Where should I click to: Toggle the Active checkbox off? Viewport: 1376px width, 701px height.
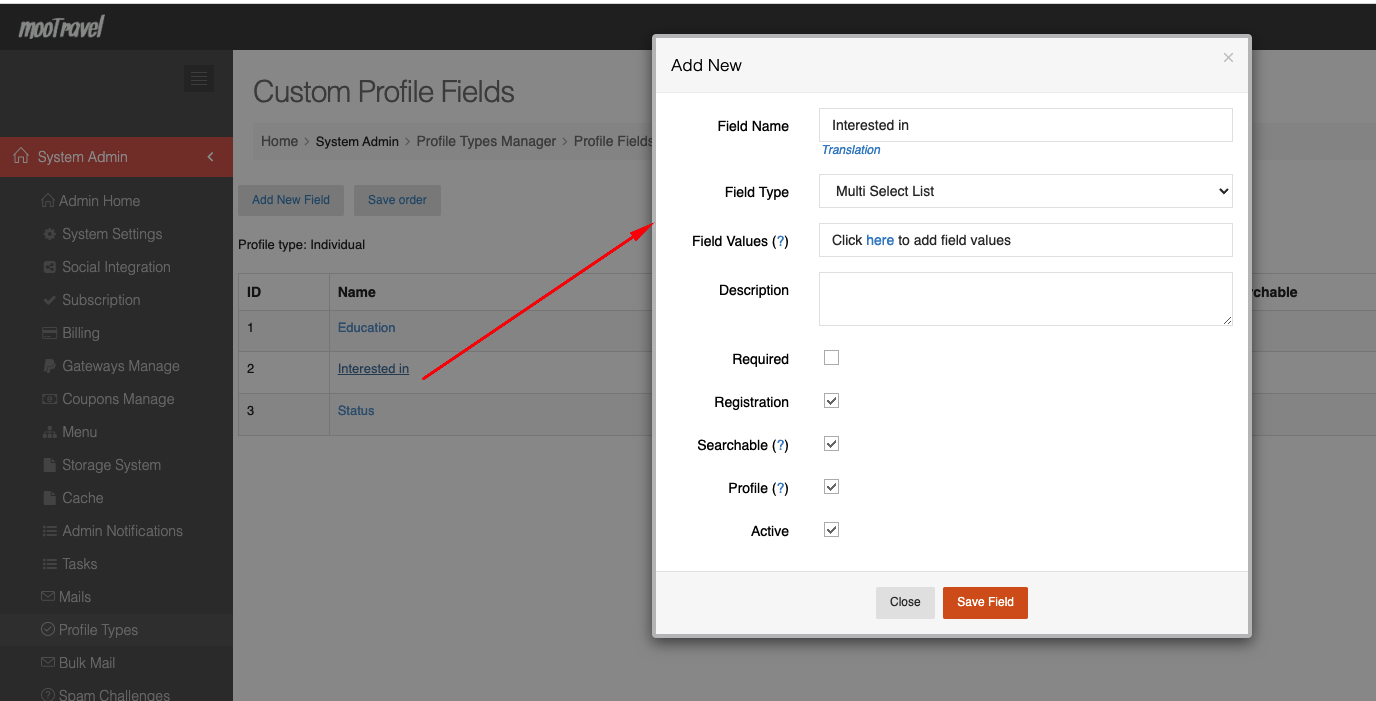pyautogui.click(x=831, y=530)
